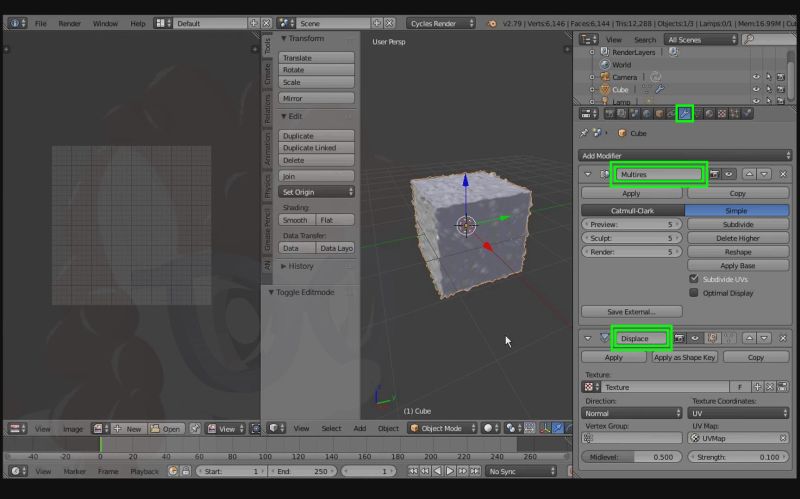Open the Window menu

(105, 23)
